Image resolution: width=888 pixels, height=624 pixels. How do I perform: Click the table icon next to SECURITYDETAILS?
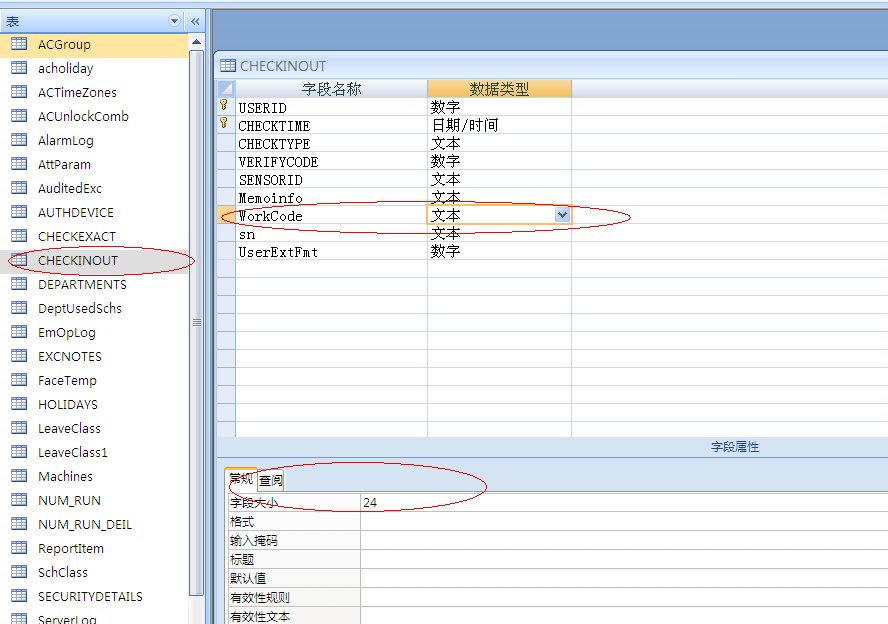coord(17,596)
